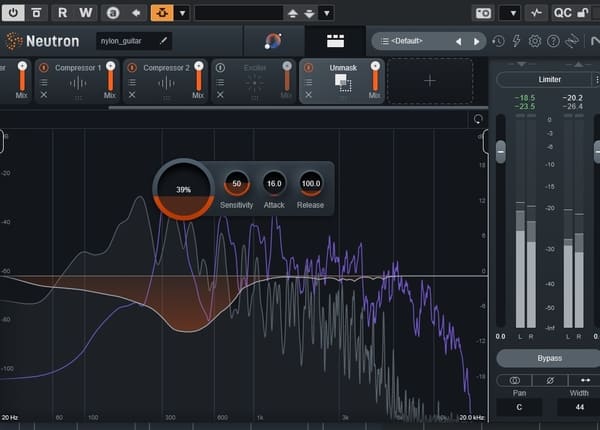Screen dimensions: 600x430
Task: Click the Sensitivity knob showing 50
Action: coord(236,184)
